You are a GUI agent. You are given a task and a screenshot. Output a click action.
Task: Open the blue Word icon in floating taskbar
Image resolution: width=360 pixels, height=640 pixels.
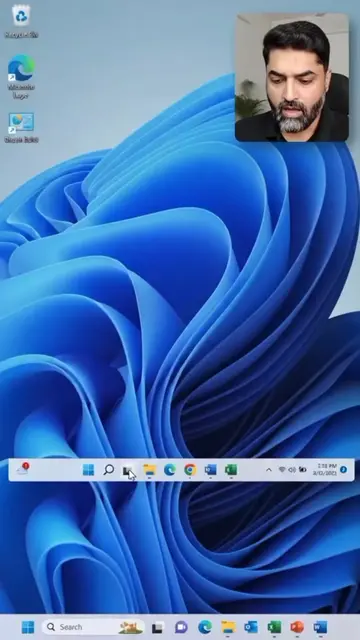211,470
